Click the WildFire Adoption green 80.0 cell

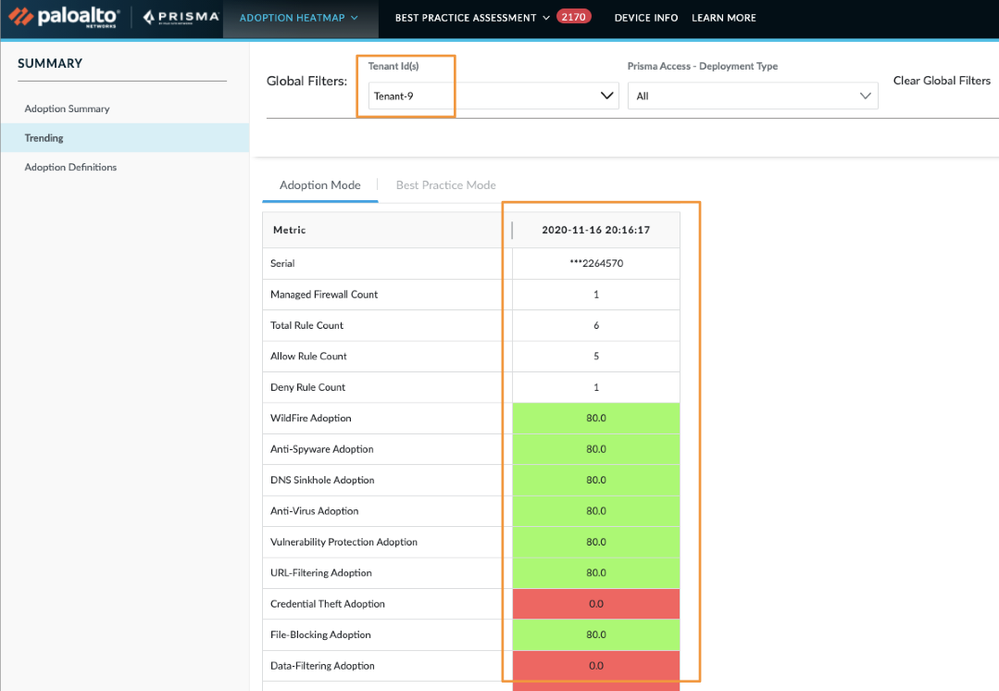point(596,418)
